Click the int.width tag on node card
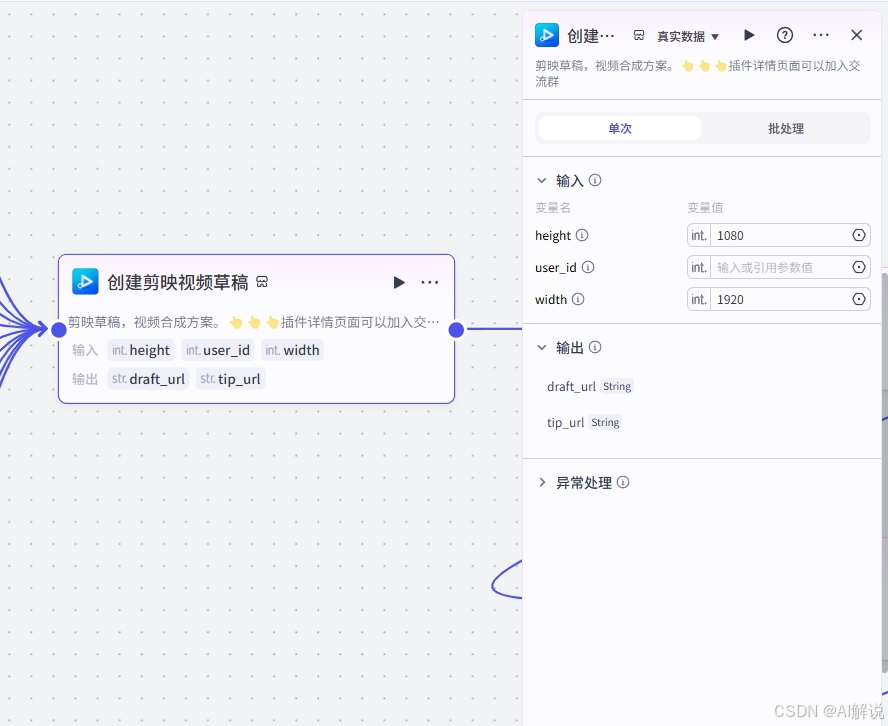The width and height of the screenshot is (888, 726). click(292, 350)
